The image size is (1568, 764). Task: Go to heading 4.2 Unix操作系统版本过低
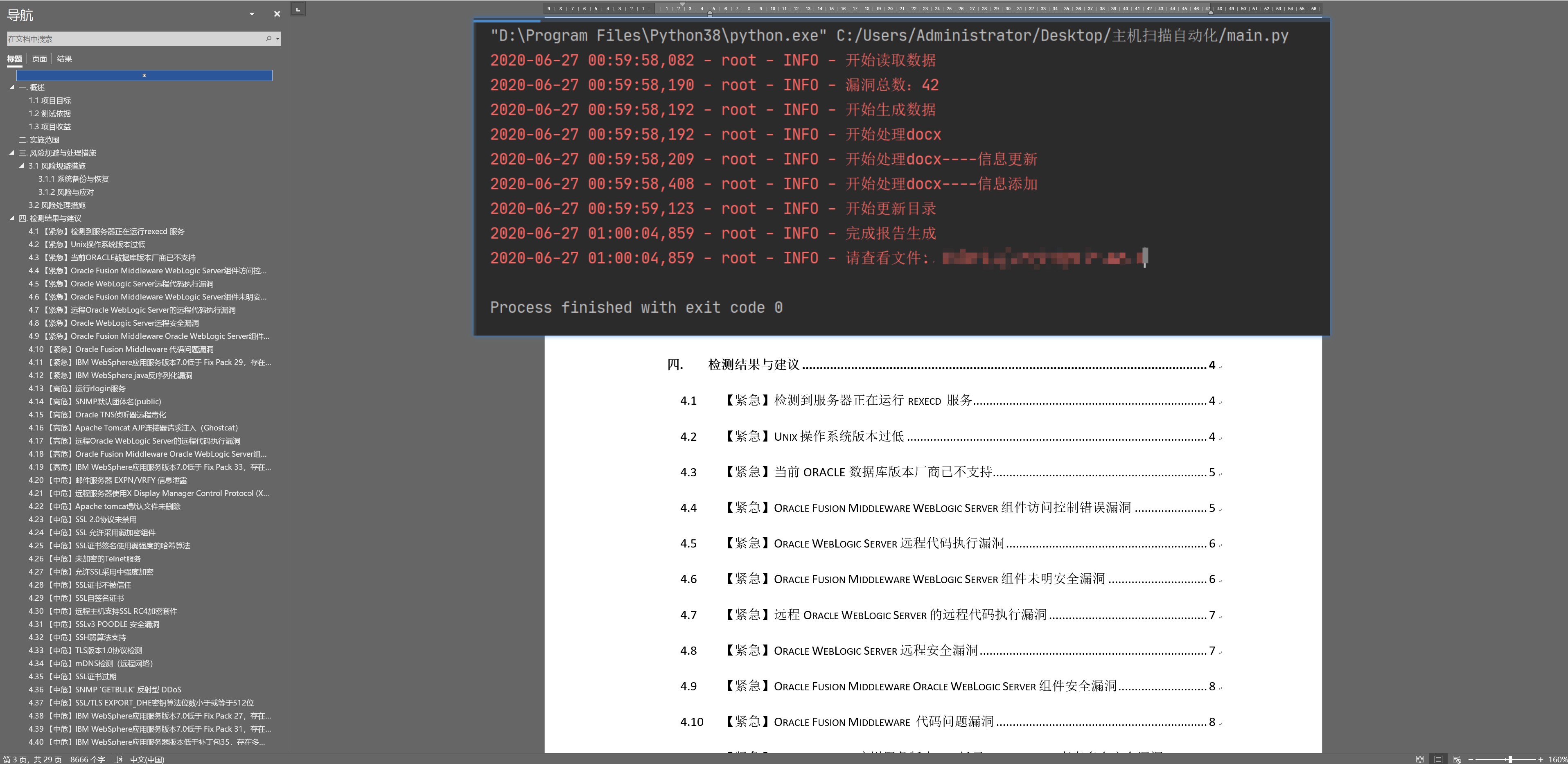pos(87,245)
